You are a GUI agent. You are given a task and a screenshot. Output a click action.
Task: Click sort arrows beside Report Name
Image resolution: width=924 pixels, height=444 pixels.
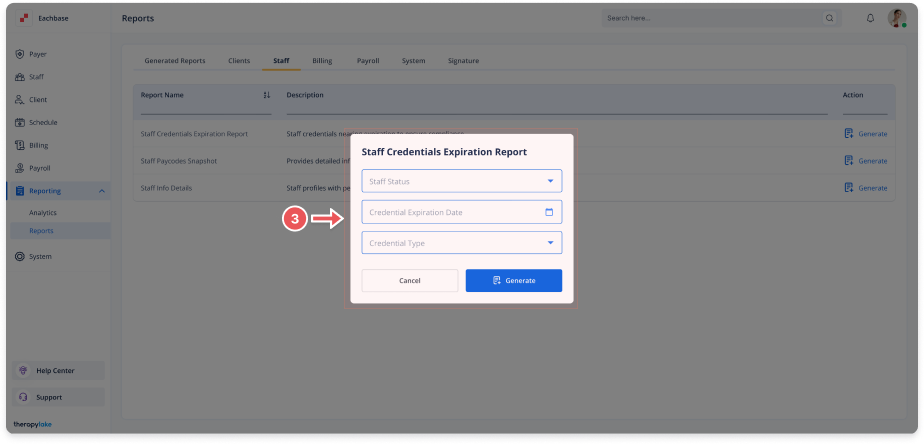click(x=266, y=95)
